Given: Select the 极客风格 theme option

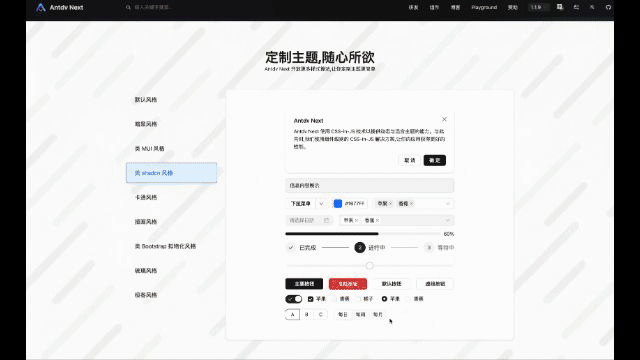Looking at the screenshot, I should coord(171,295).
